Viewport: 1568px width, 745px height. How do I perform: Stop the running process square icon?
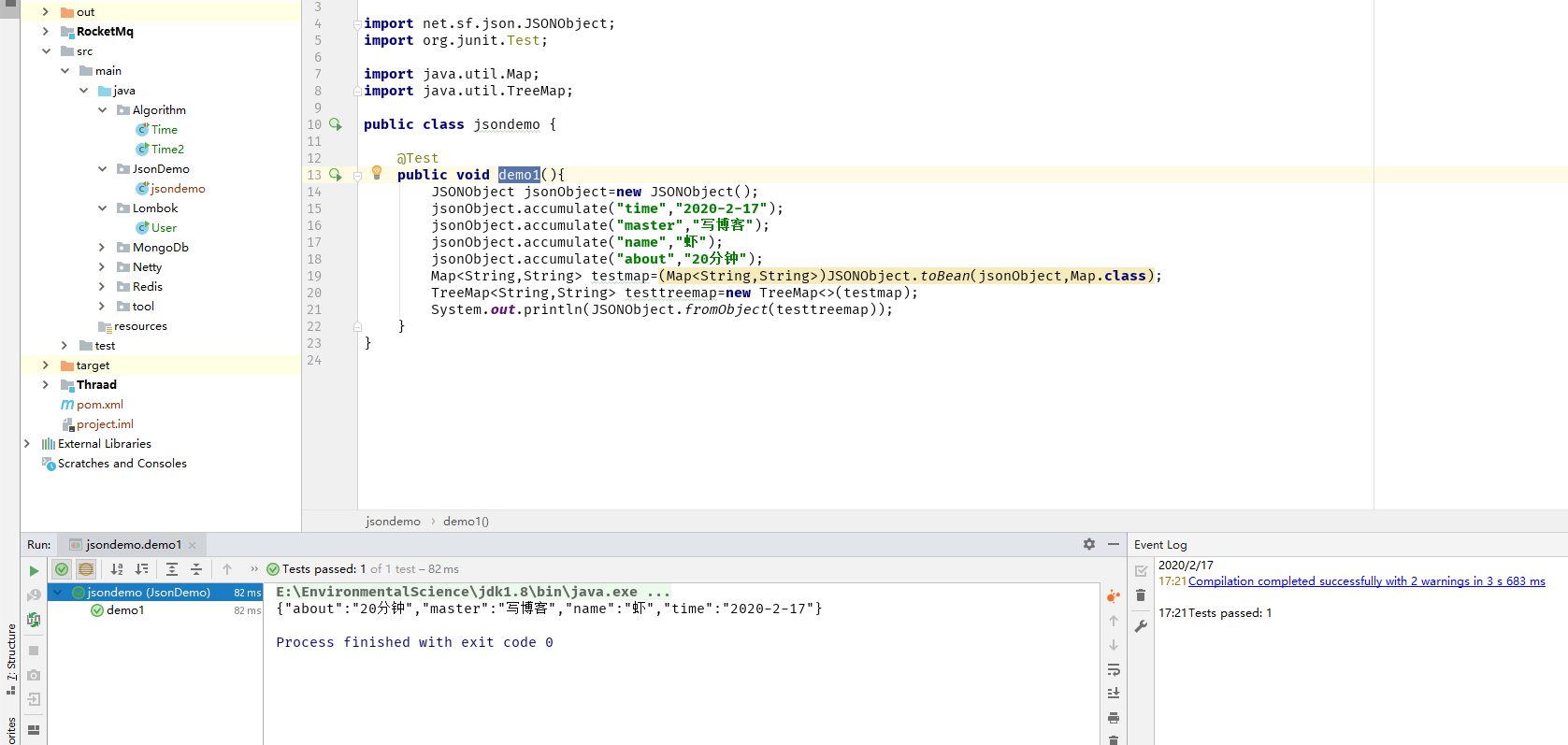pos(34,651)
